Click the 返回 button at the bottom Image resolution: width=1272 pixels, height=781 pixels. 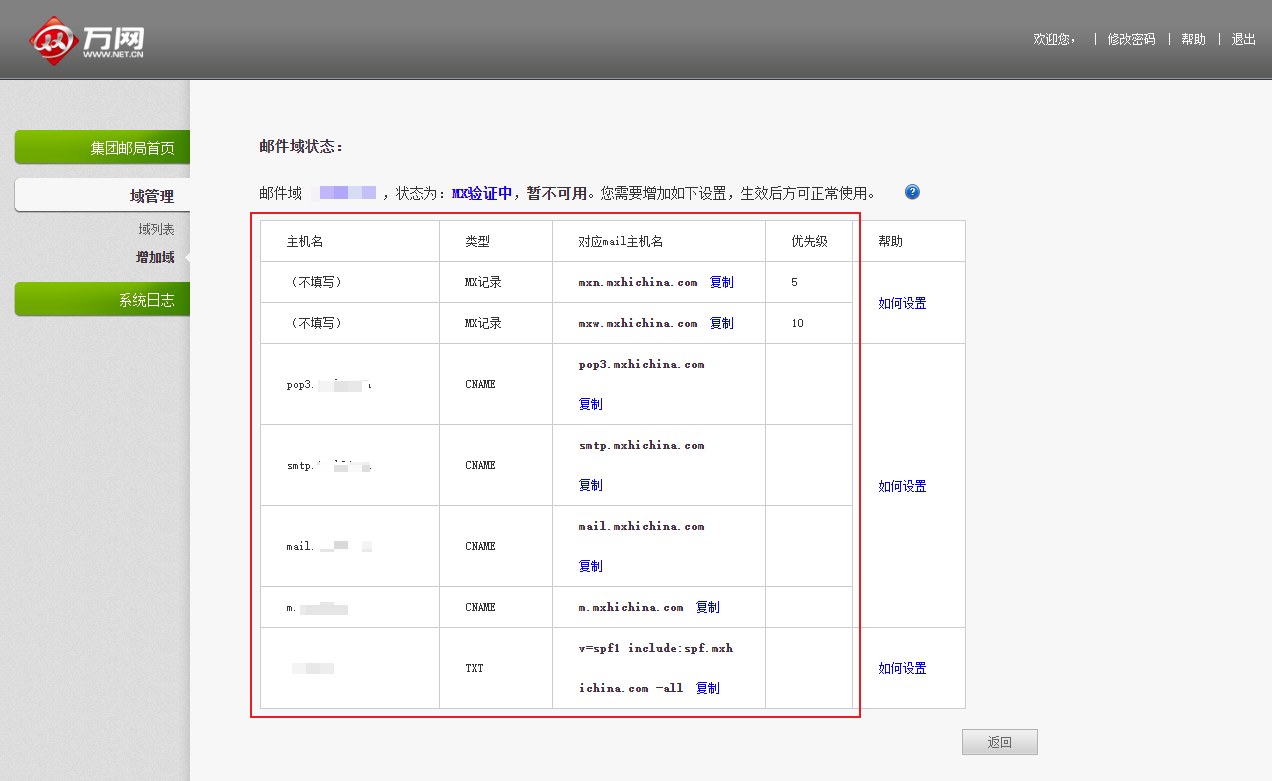coord(999,741)
